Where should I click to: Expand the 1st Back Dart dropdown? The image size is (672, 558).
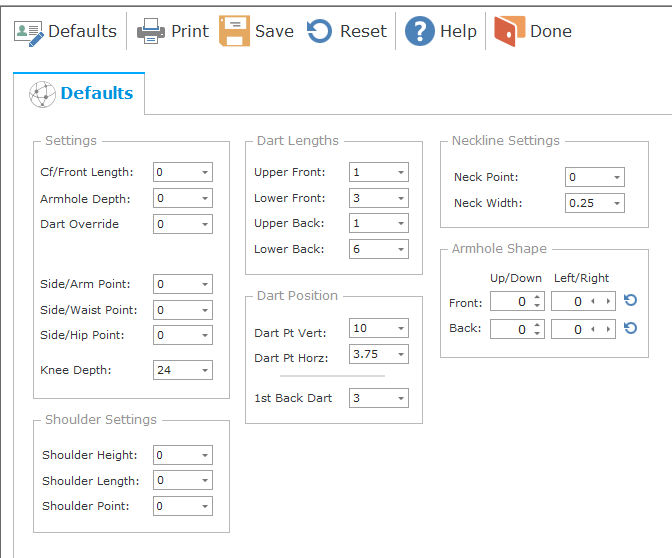[400, 399]
